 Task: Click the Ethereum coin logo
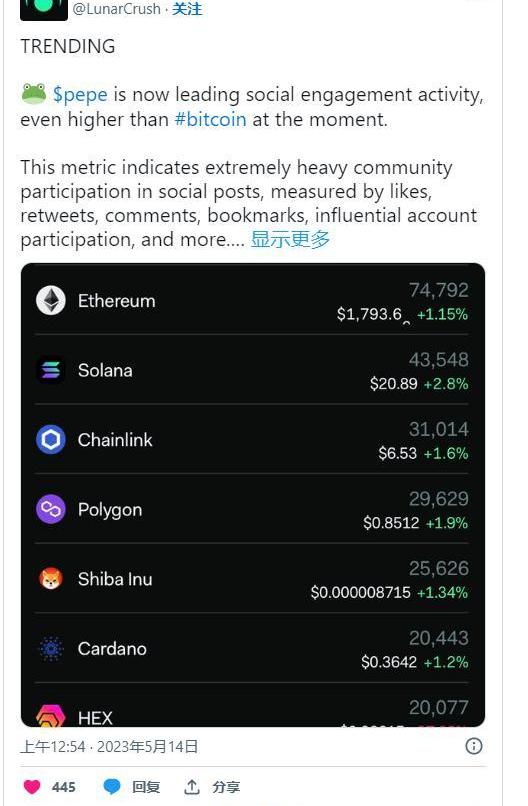[51, 301]
